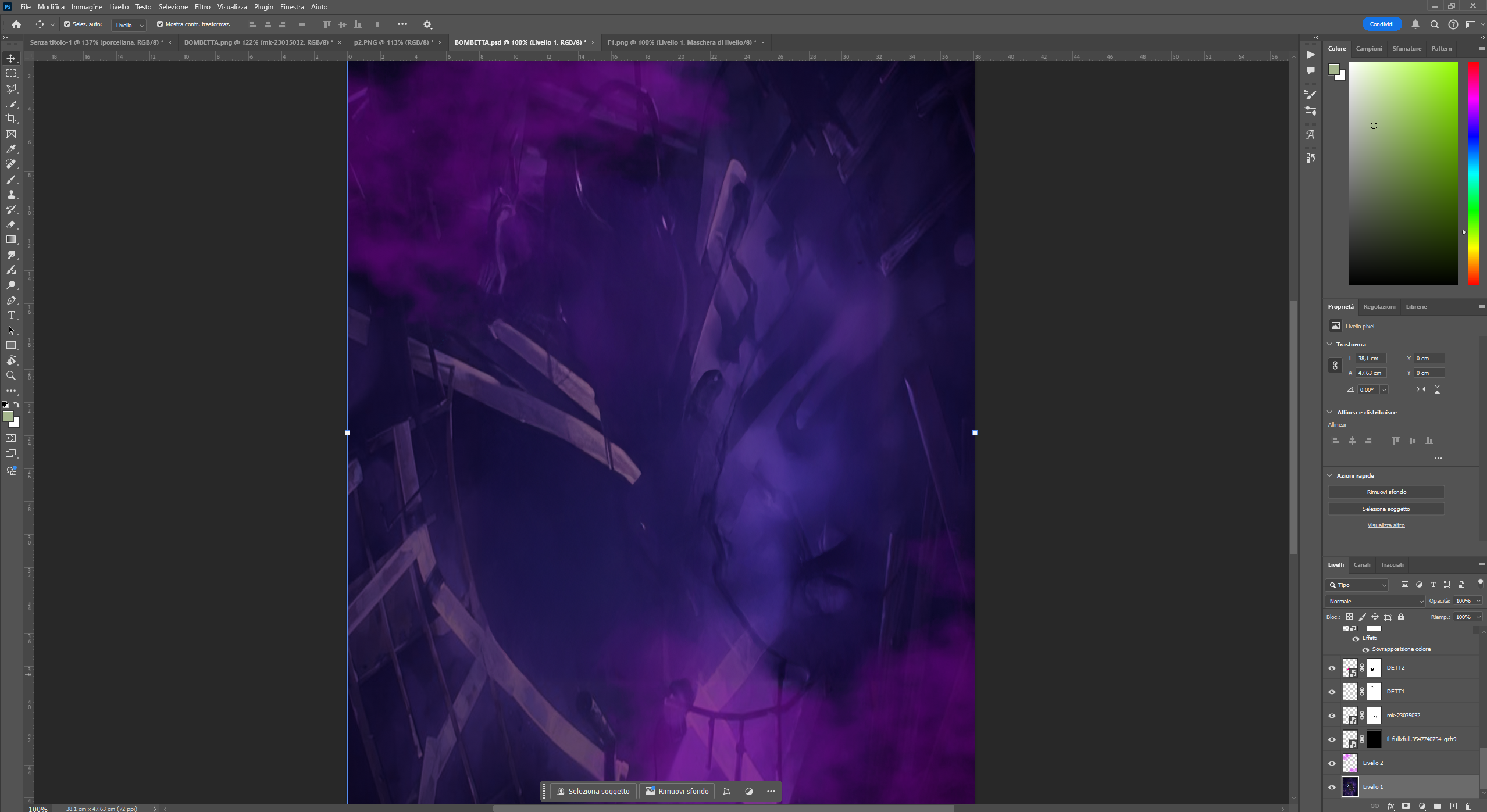Select the Crop tool
This screenshot has height=812, width=1487.
tap(11, 119)
